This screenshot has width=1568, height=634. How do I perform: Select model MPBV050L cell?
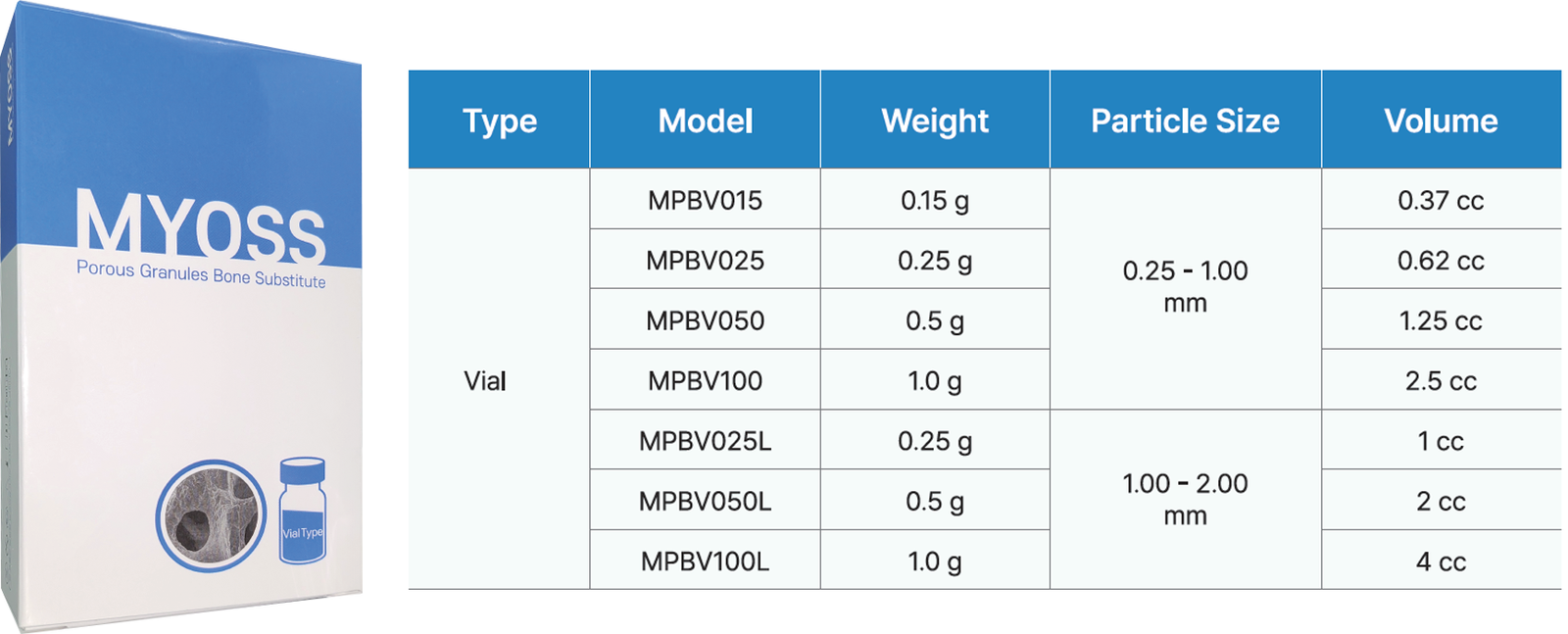coord(705,501)
